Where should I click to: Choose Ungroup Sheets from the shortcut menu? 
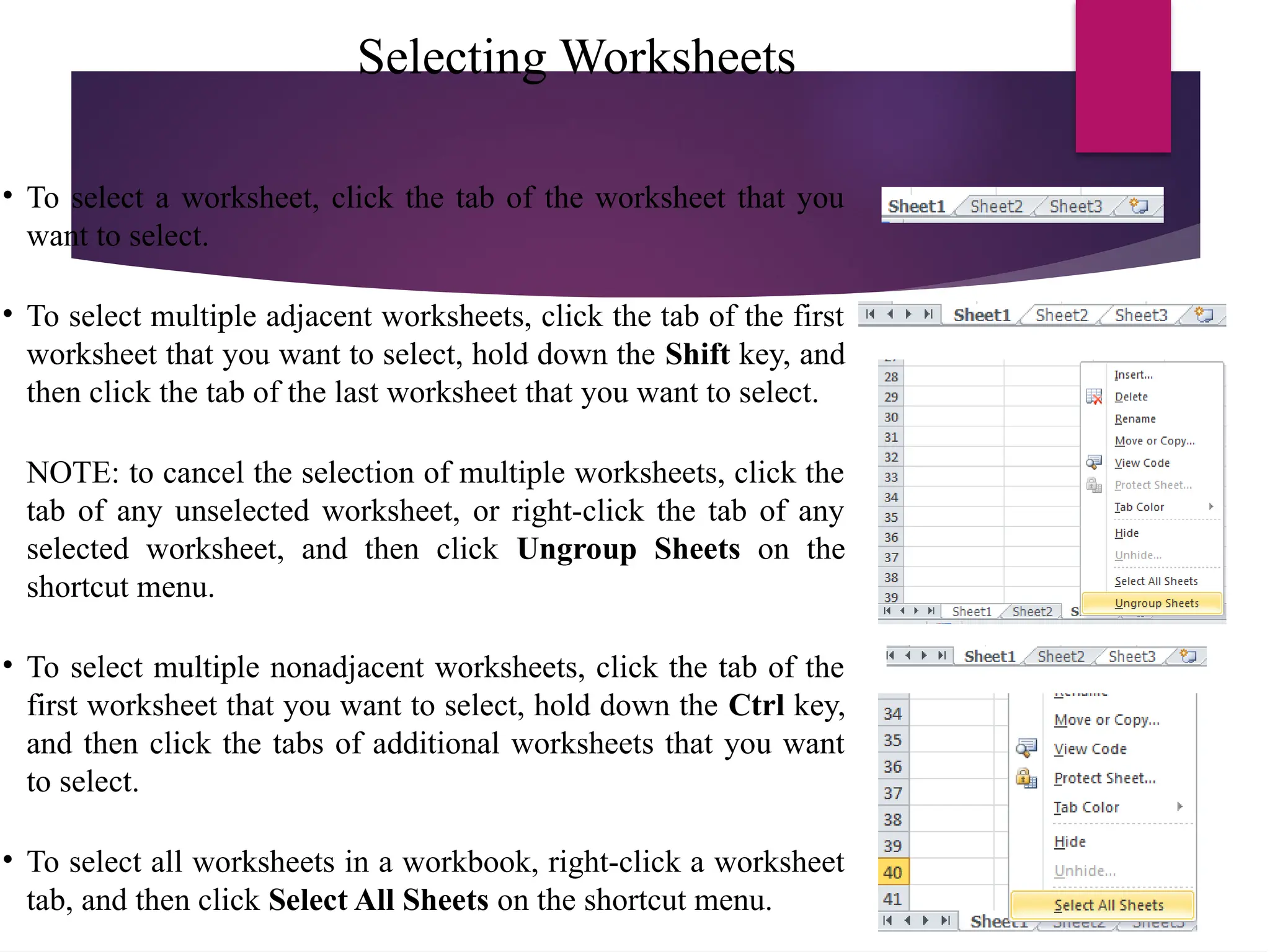point(1156,603)
